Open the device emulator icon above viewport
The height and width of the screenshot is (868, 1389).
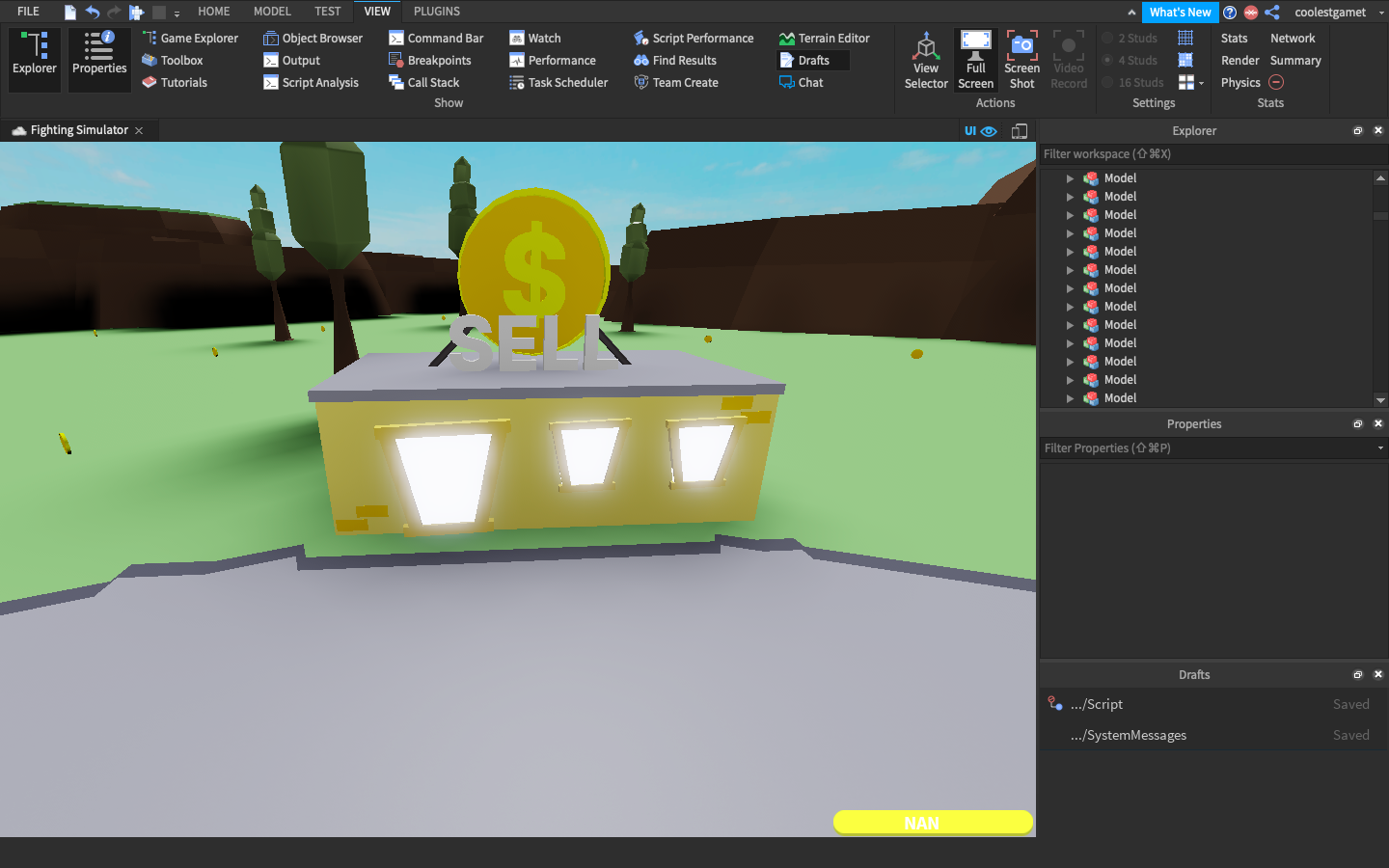[x=1020, y=131]
